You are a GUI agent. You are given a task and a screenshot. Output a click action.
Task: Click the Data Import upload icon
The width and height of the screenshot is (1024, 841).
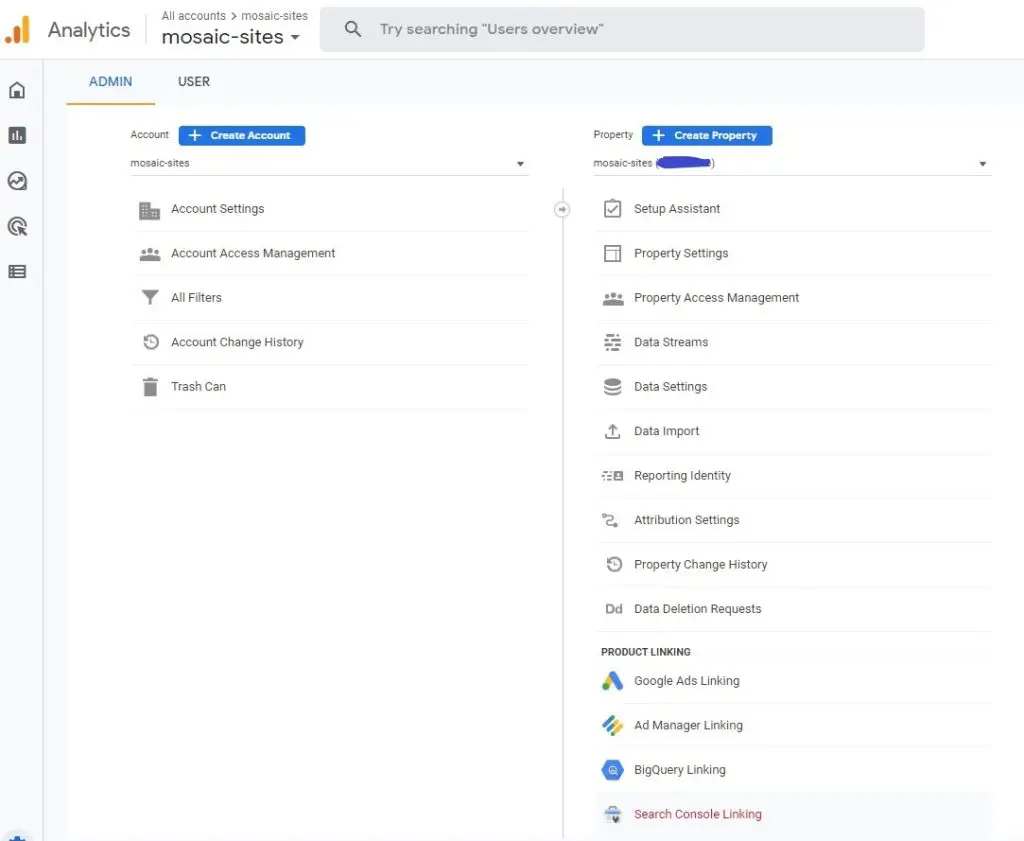613,431
